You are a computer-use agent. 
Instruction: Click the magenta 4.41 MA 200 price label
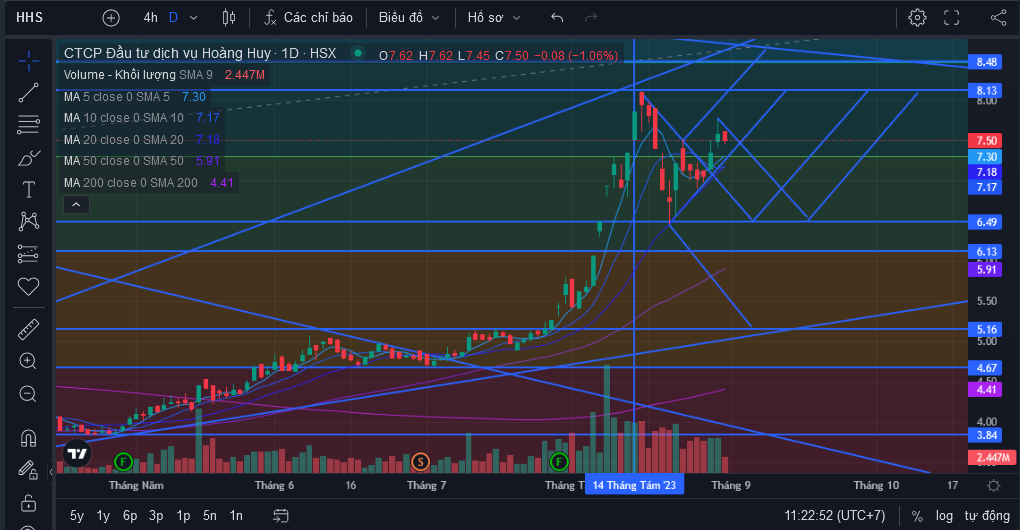986,390
